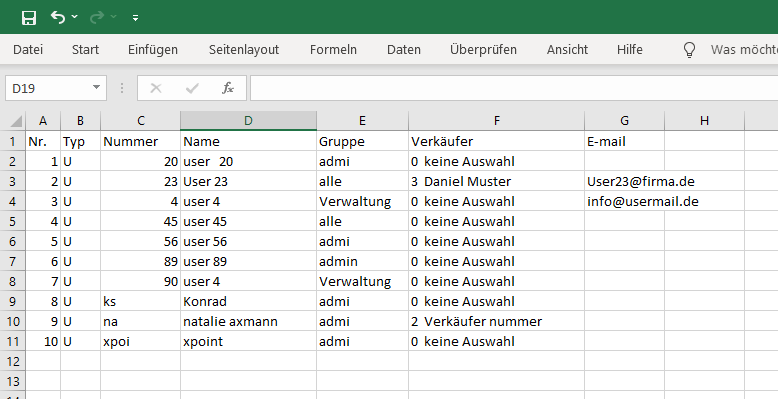Screen dimensions: 778x399
Task: Open the Undo history dropdown arrow
Action: [x=74, y=17]
